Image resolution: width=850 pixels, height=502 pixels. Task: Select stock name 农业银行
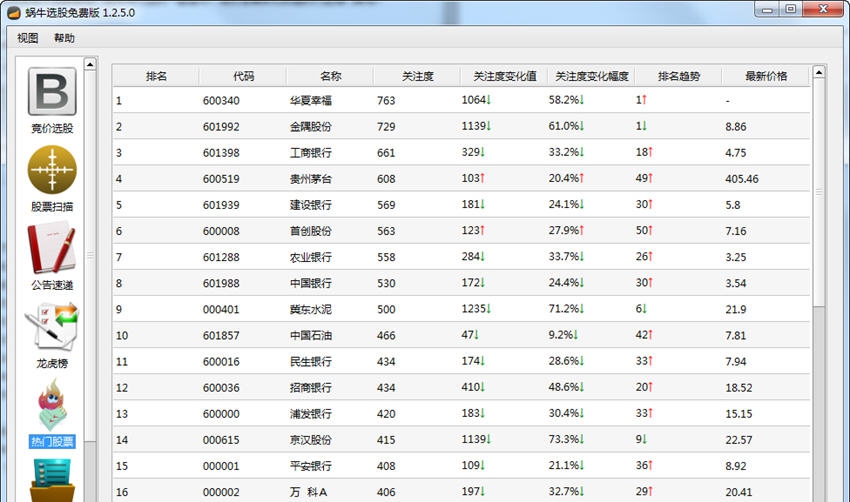(x=311, y=257)
